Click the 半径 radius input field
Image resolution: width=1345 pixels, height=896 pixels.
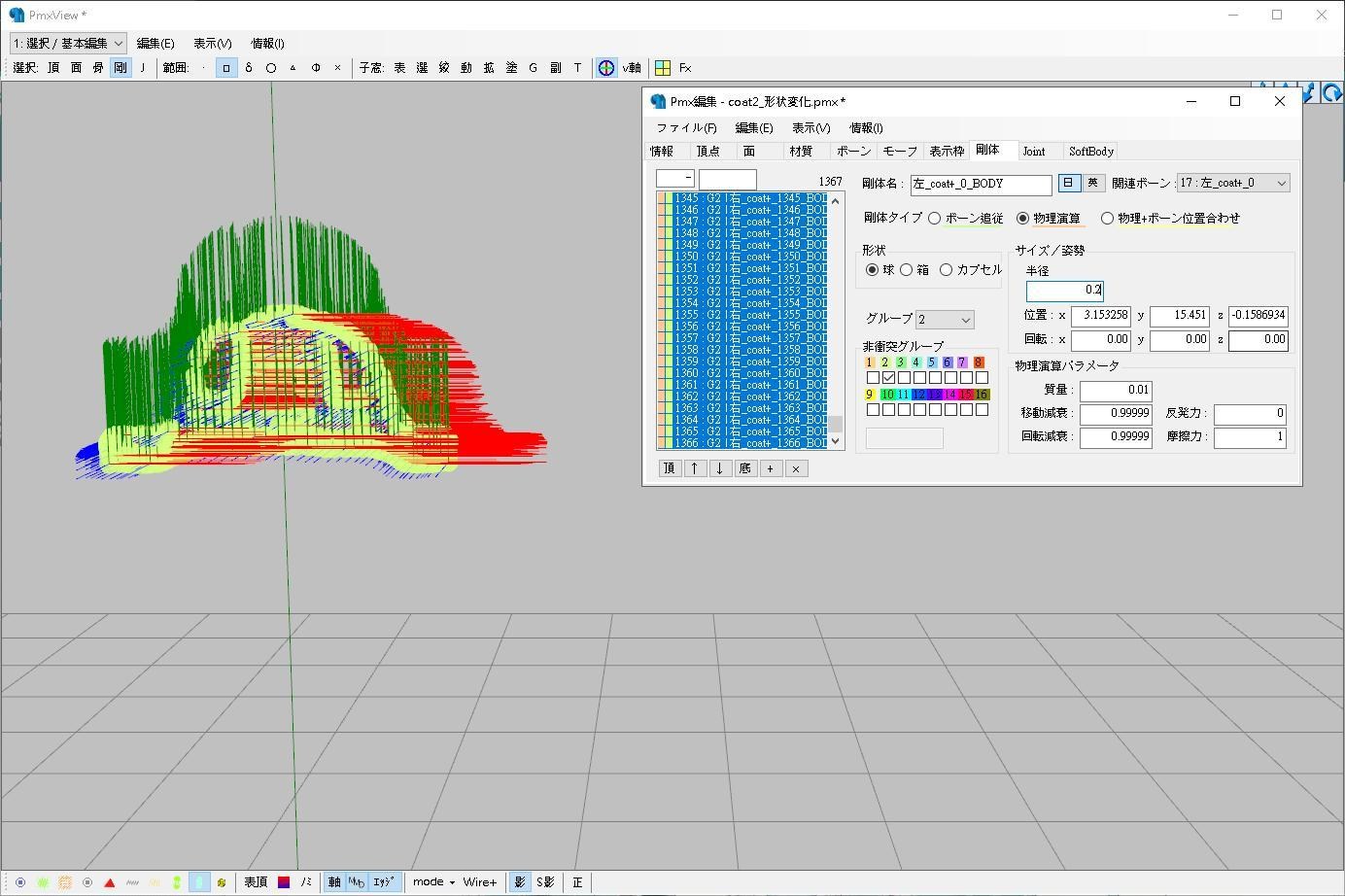tap(1065, 290)
